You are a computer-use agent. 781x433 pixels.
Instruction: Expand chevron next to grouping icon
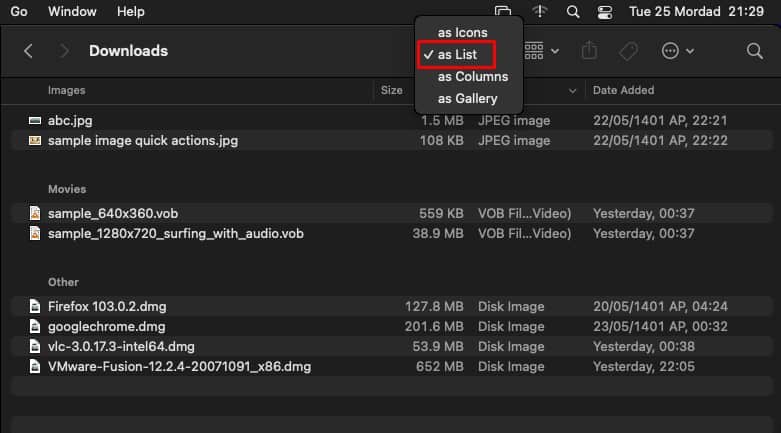(555, 51)
